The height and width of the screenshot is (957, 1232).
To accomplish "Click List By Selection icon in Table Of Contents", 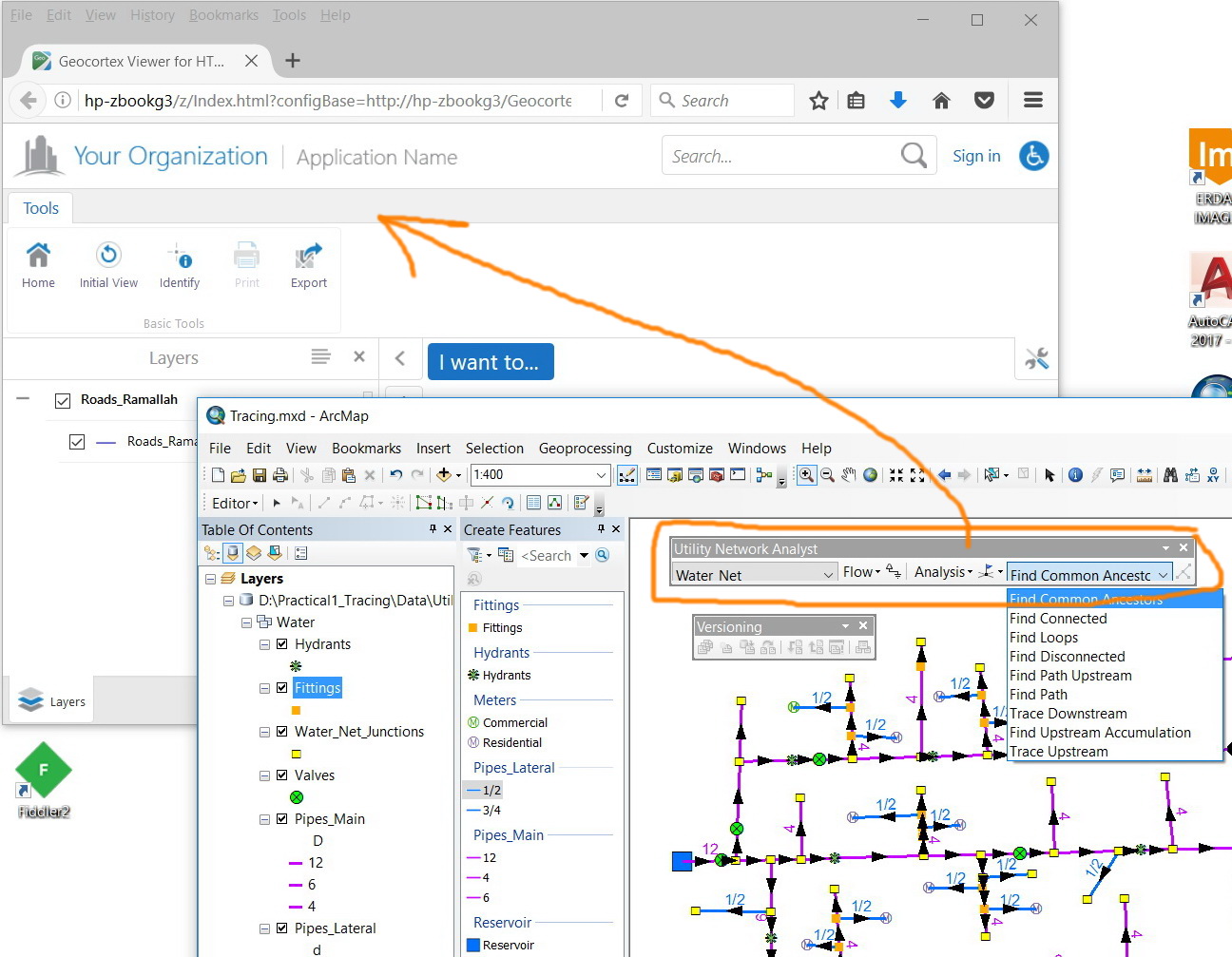I will (x=274, y=553).
